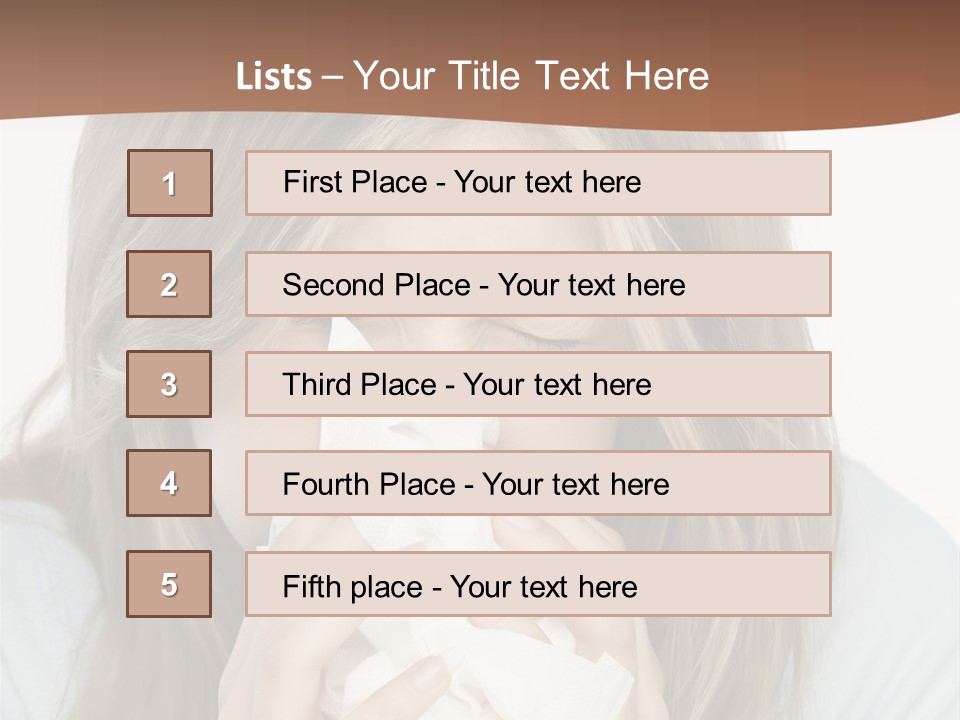
Task: Click the number 1 box
Action: (x=169, y=183)
